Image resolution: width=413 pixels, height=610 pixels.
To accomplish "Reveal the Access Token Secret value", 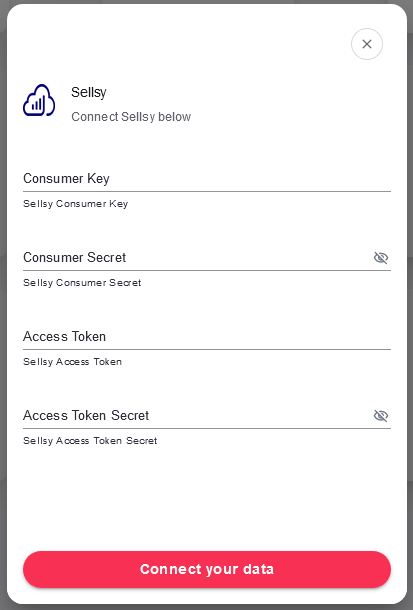I will click(x=381, y=415).
